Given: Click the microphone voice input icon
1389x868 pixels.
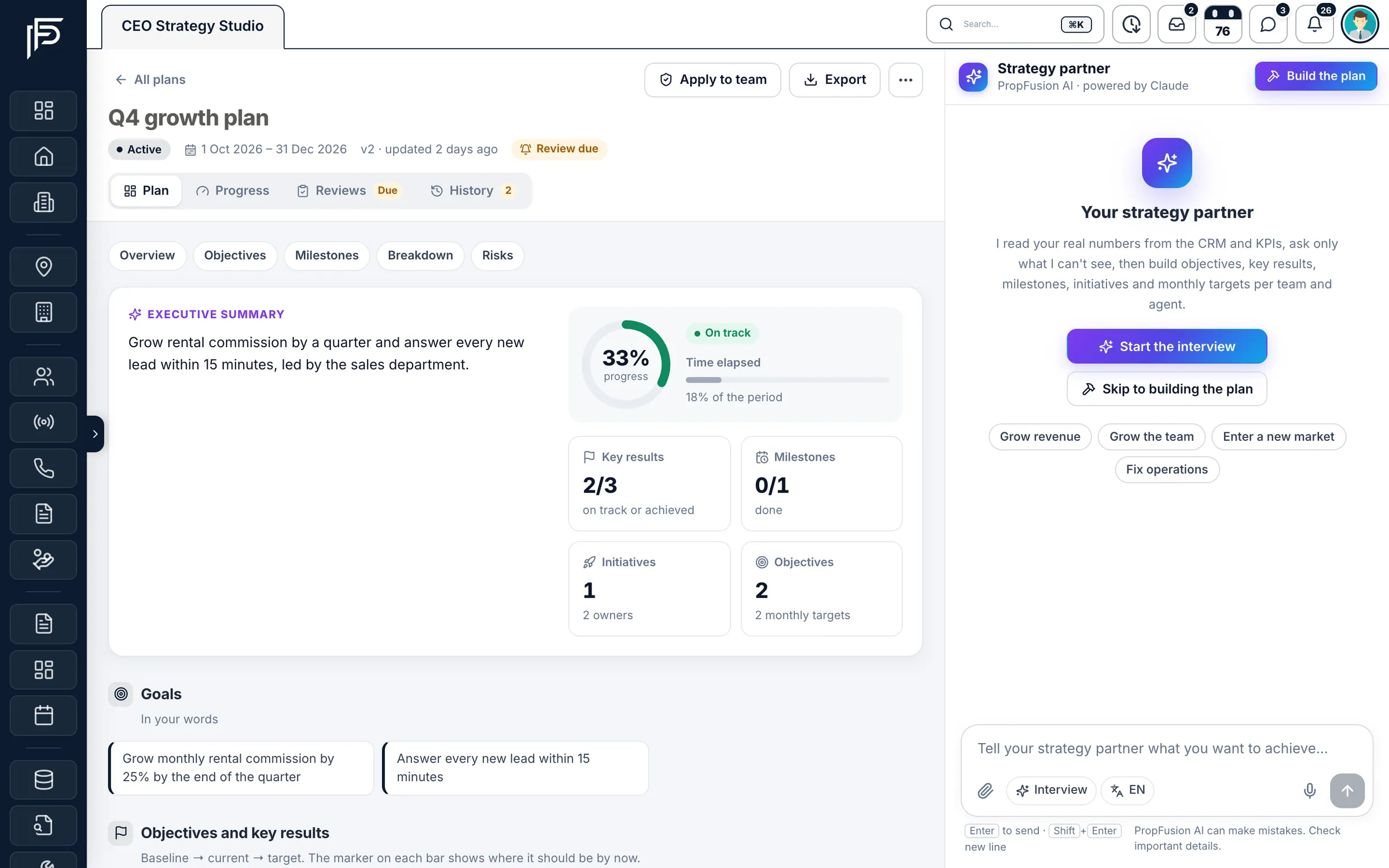Looking at the screenshot, I should coord(1310,790).
